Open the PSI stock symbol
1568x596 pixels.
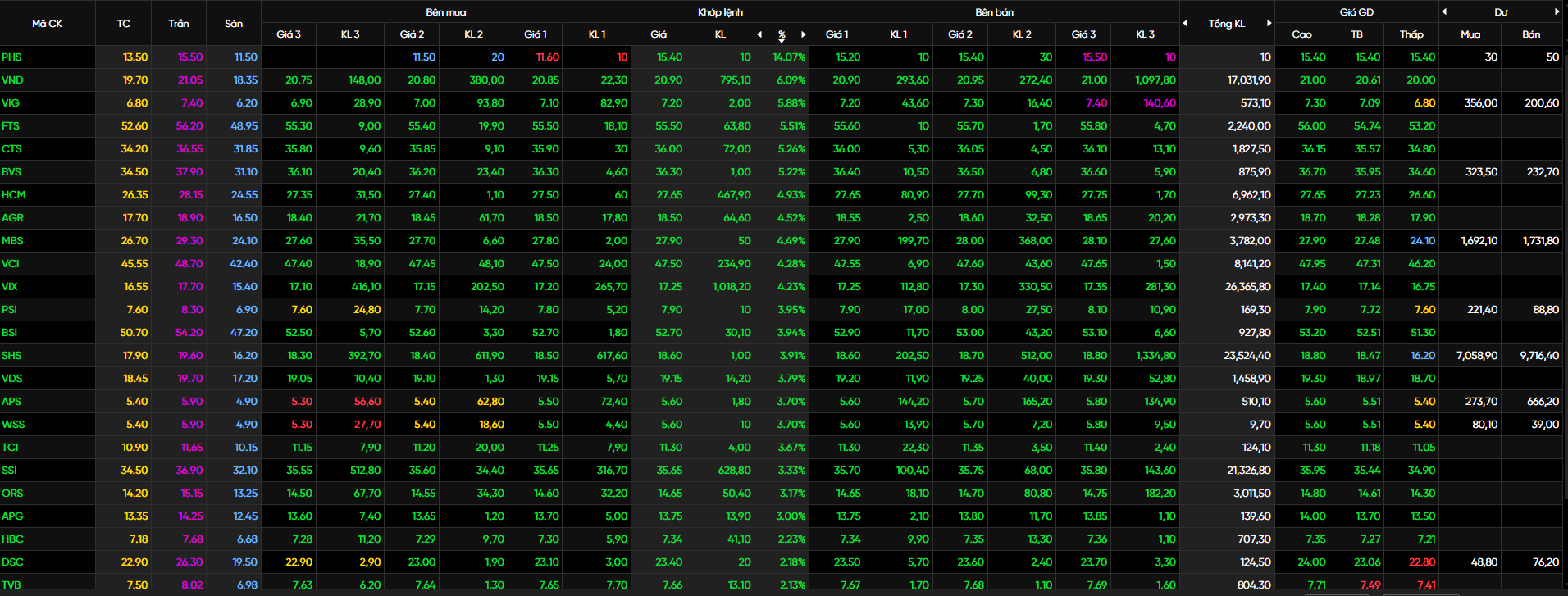click(10, 310)
